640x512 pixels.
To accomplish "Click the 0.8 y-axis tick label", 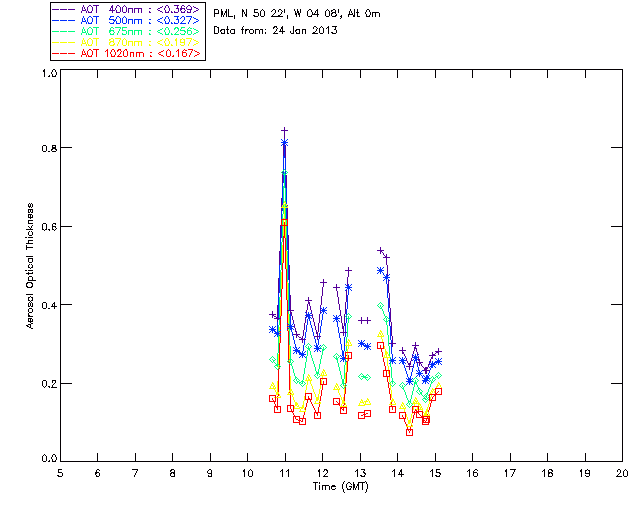I will pyautogui.click(x=49, y=148).
